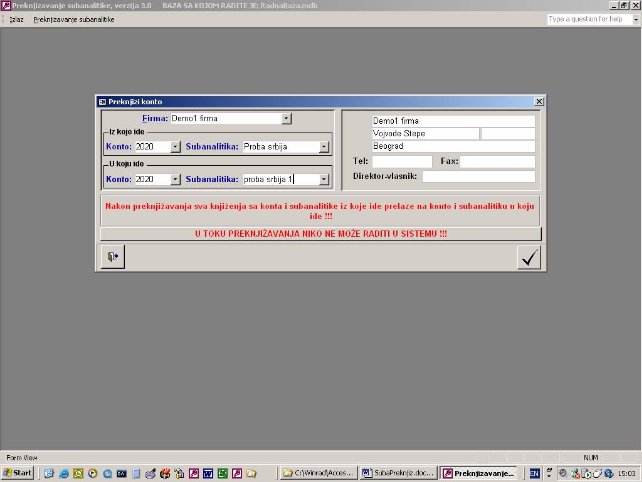This screenshot has width=642, height=482.
Task: Switch to C:\Winrad\Access taskbar window
Action: pos(319,472)
